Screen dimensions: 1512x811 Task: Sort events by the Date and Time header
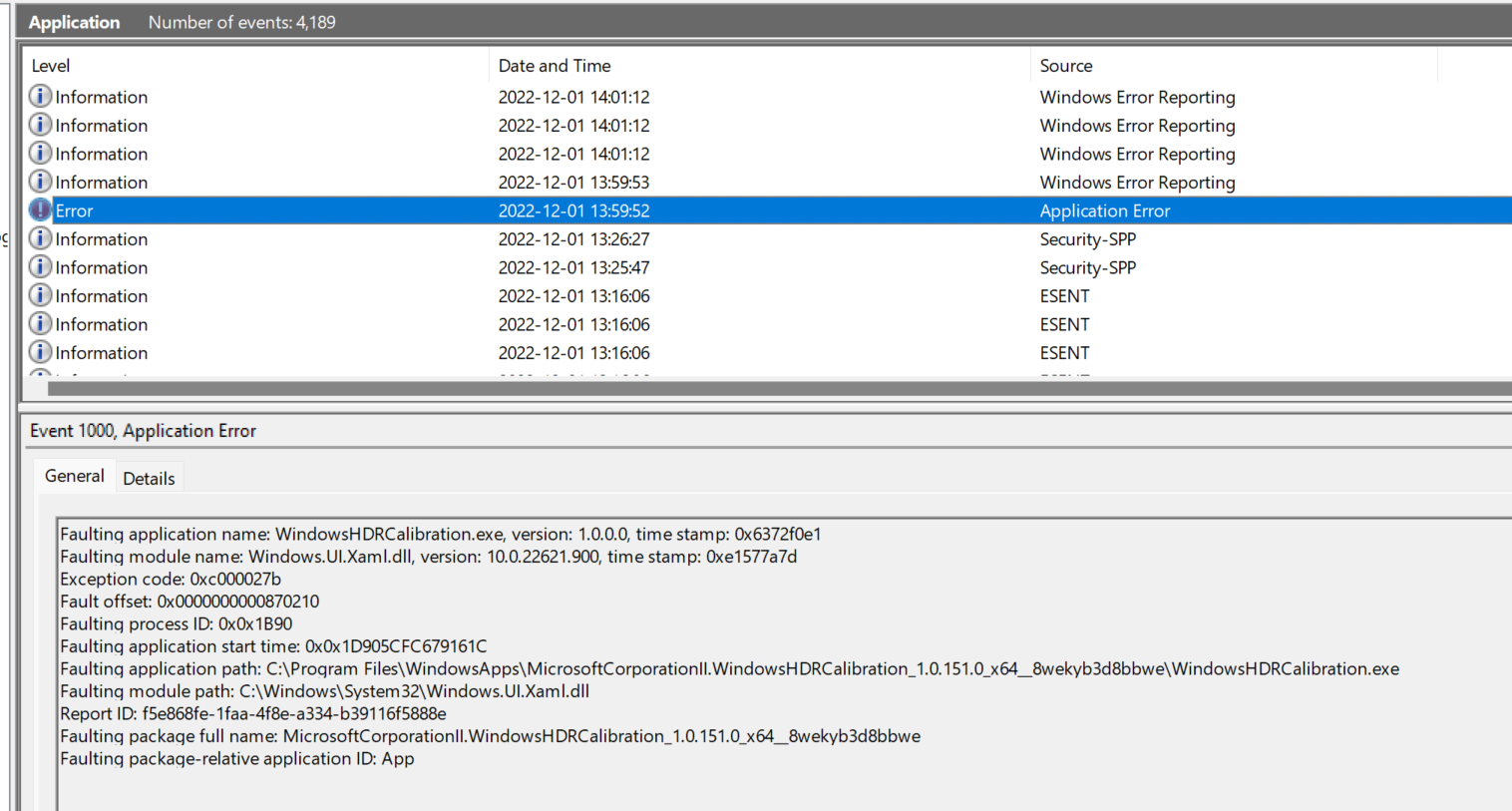pos(555,66)
